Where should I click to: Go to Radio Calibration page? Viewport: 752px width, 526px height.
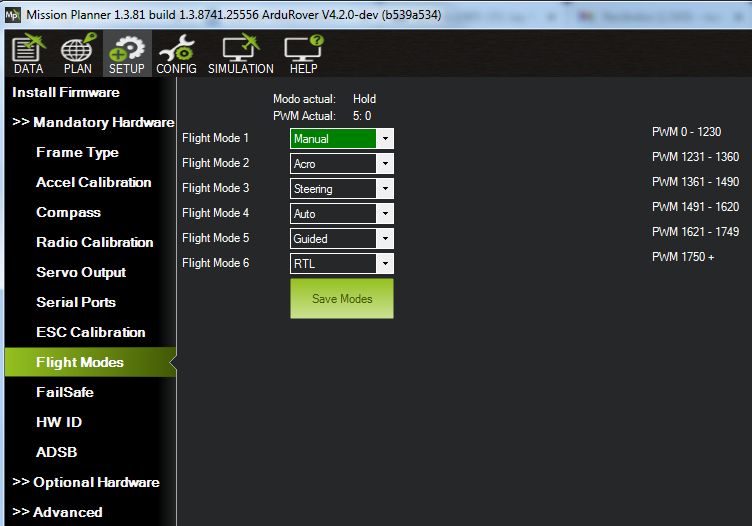[x=94, y=242]
